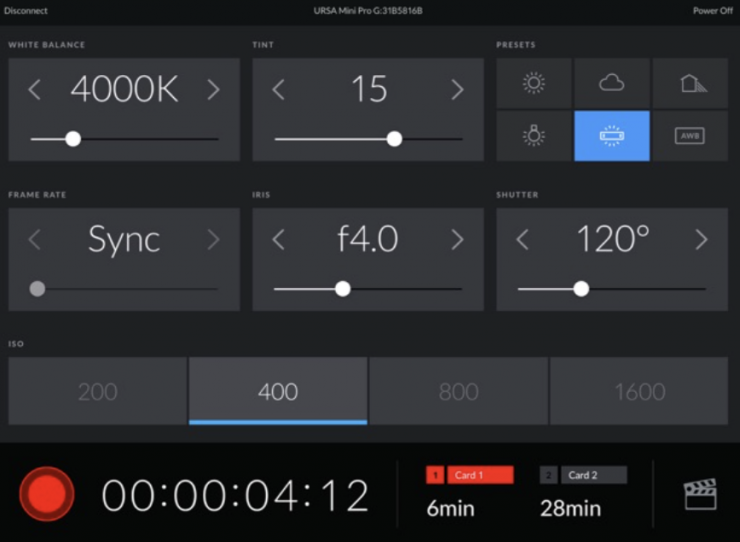Increase white balance with the right arrow
Image resolution: width=740 pixels, height=542 pixels.
(x=213, y=90)
